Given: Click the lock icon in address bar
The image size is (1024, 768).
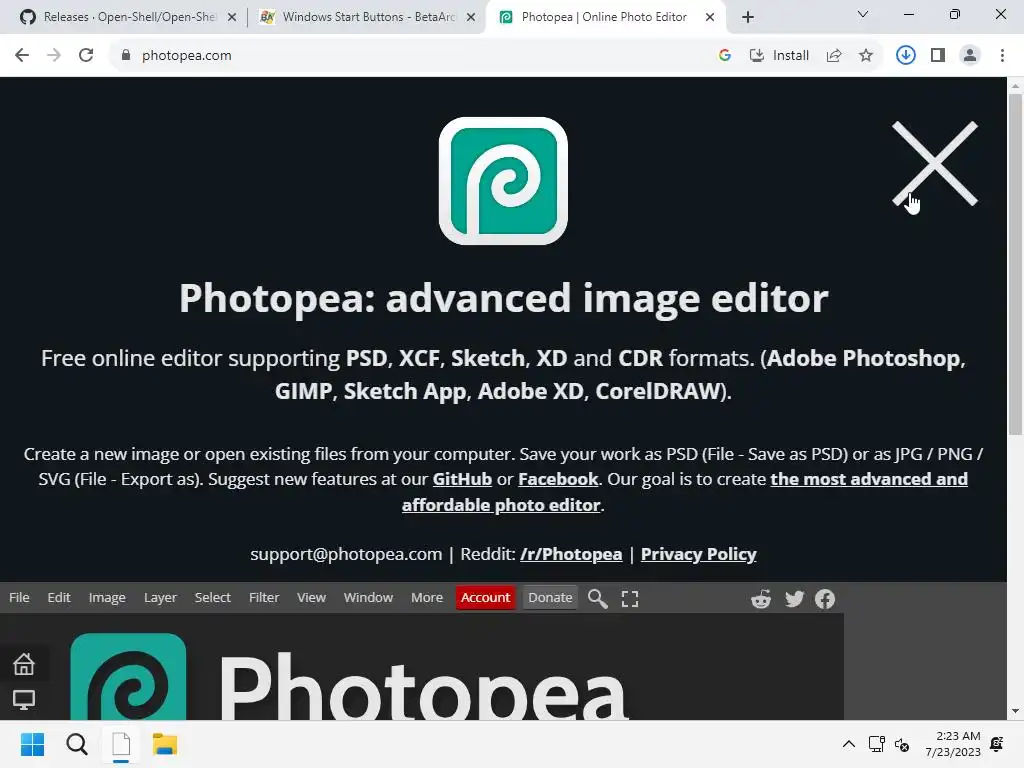Looking at the screenshot, I should (x=126, y=56).
